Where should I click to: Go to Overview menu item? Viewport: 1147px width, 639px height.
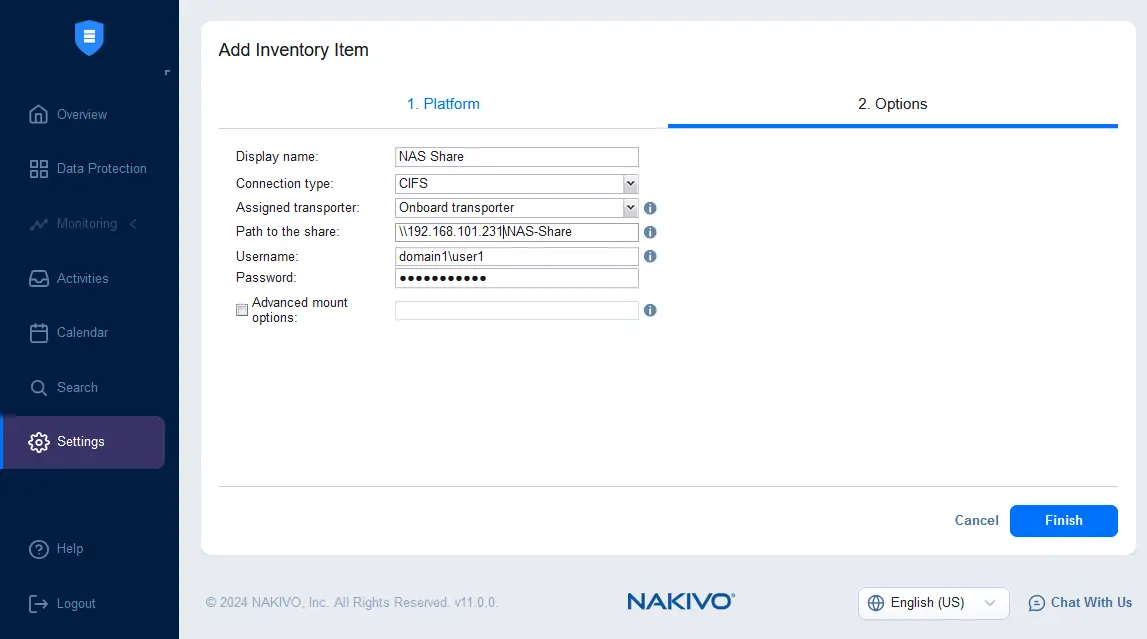(82, 114)
